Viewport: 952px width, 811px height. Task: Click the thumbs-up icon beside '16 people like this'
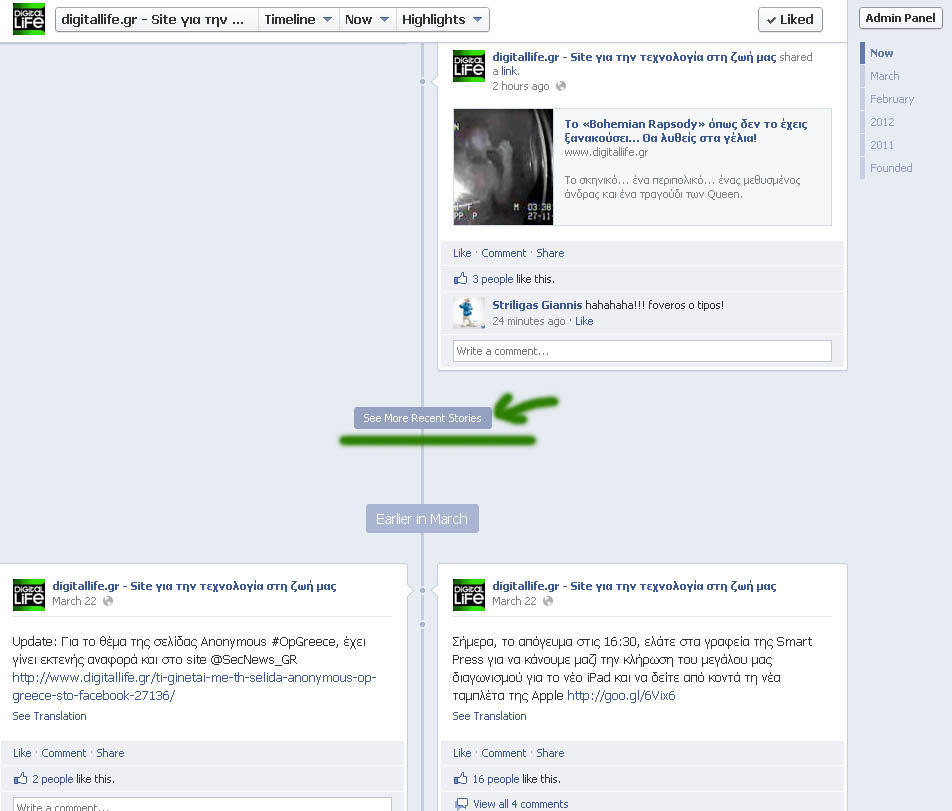[460, 778]
